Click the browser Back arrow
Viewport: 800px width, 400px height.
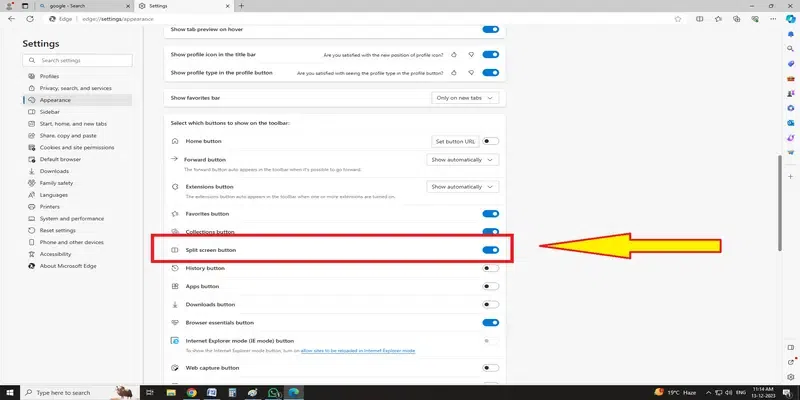coord(12,19)
